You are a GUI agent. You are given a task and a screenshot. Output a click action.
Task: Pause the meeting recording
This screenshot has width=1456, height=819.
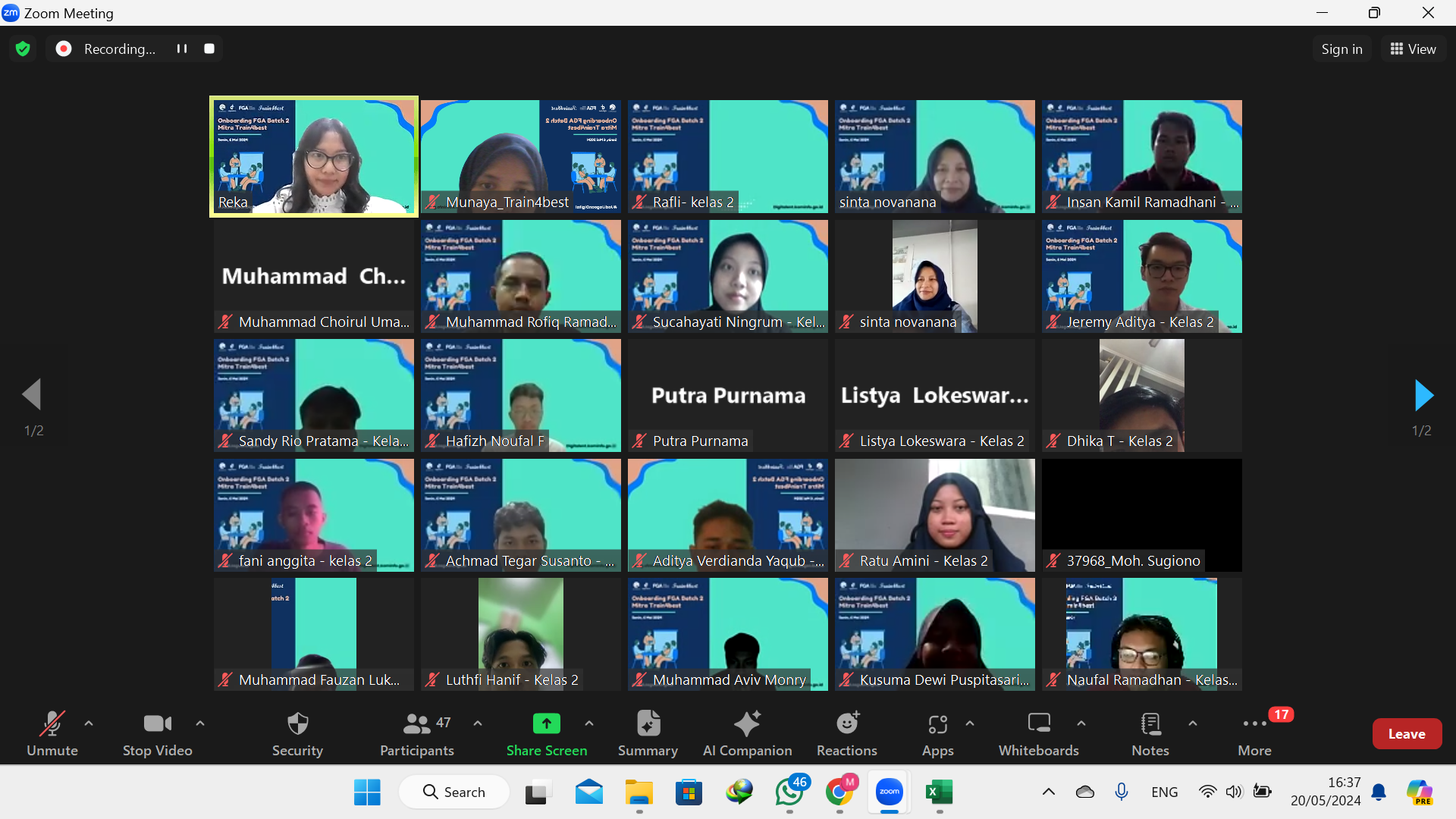(x=182, y=49)
